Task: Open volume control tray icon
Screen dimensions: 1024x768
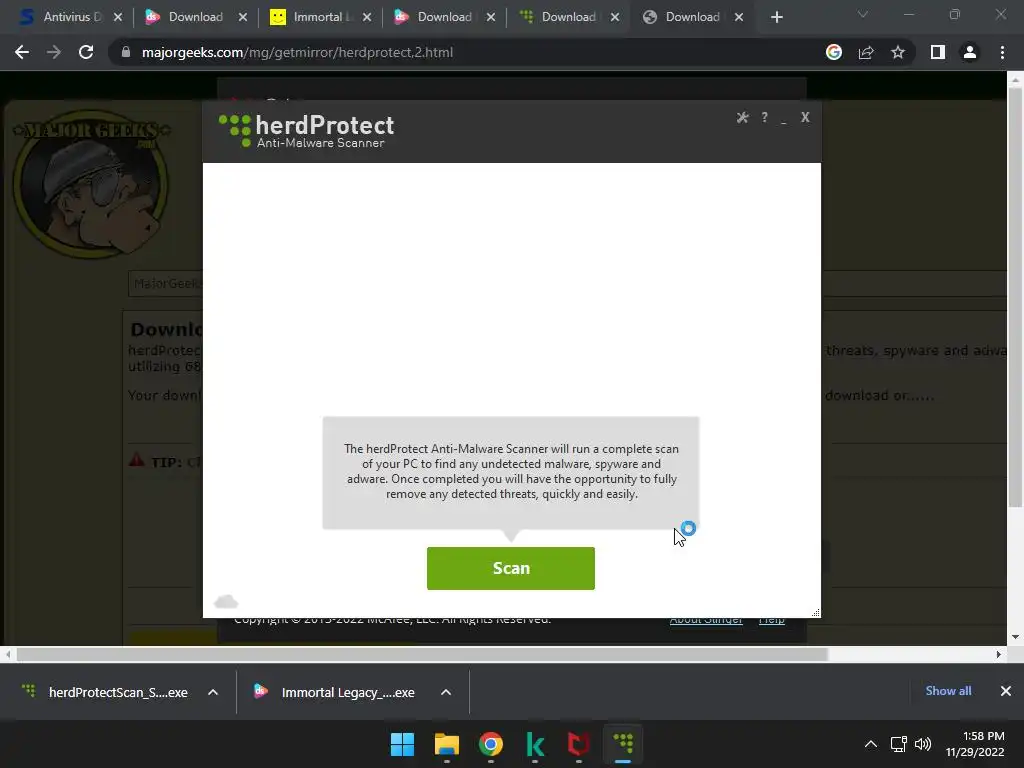Action: point(923,744)
